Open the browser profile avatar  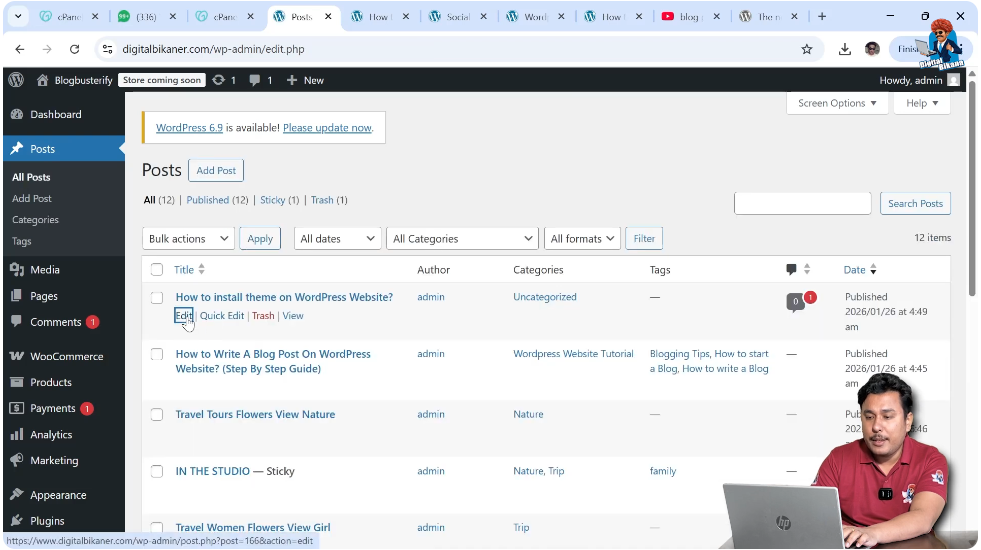click(x=872, y=49)
